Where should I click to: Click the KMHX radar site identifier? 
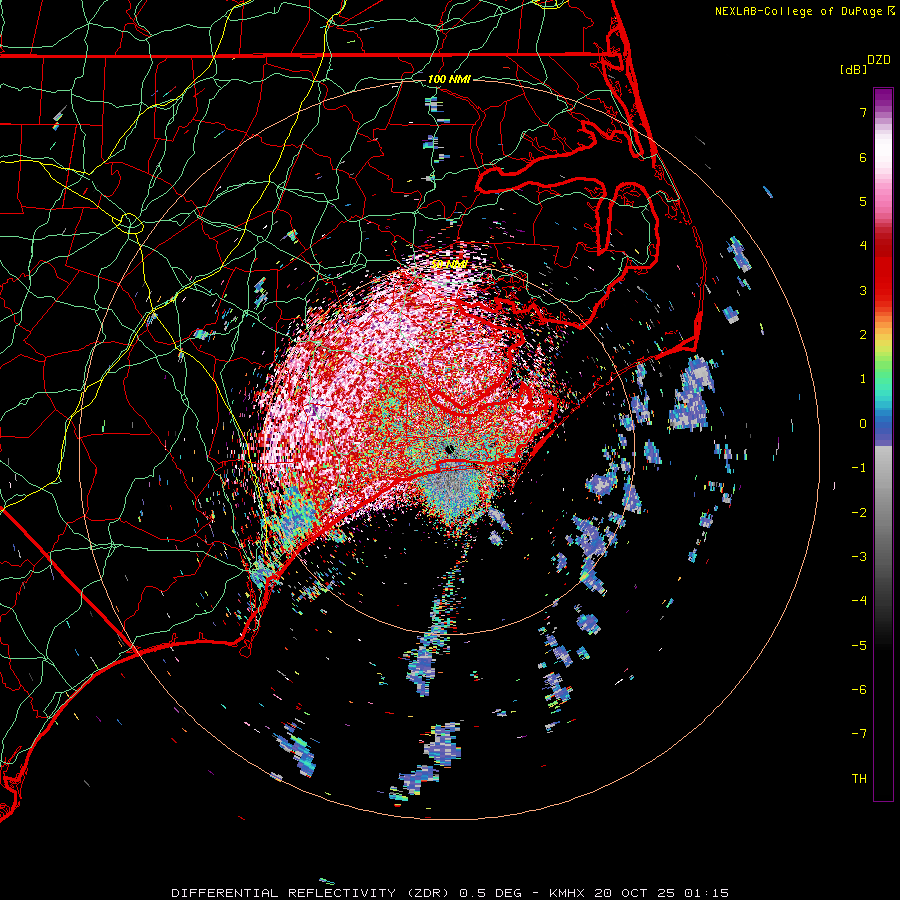tap(568, 893)
